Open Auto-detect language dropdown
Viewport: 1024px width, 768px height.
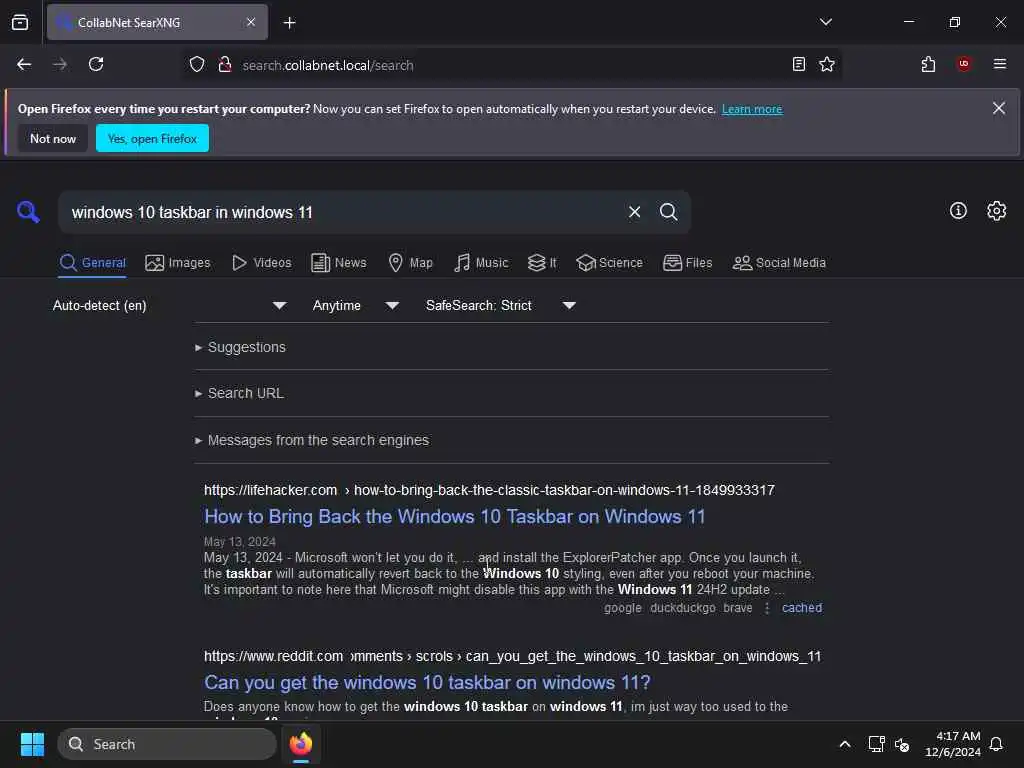click(x=169, y=306)
